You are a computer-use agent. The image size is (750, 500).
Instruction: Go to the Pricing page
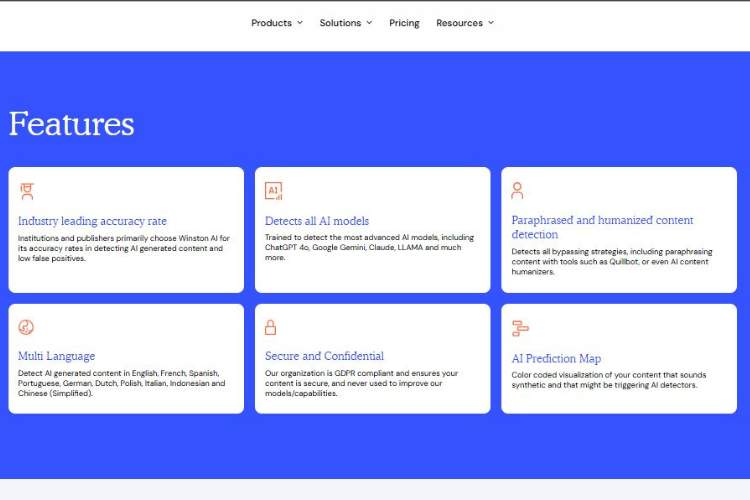pyautogui.click(x=404, y=23)
